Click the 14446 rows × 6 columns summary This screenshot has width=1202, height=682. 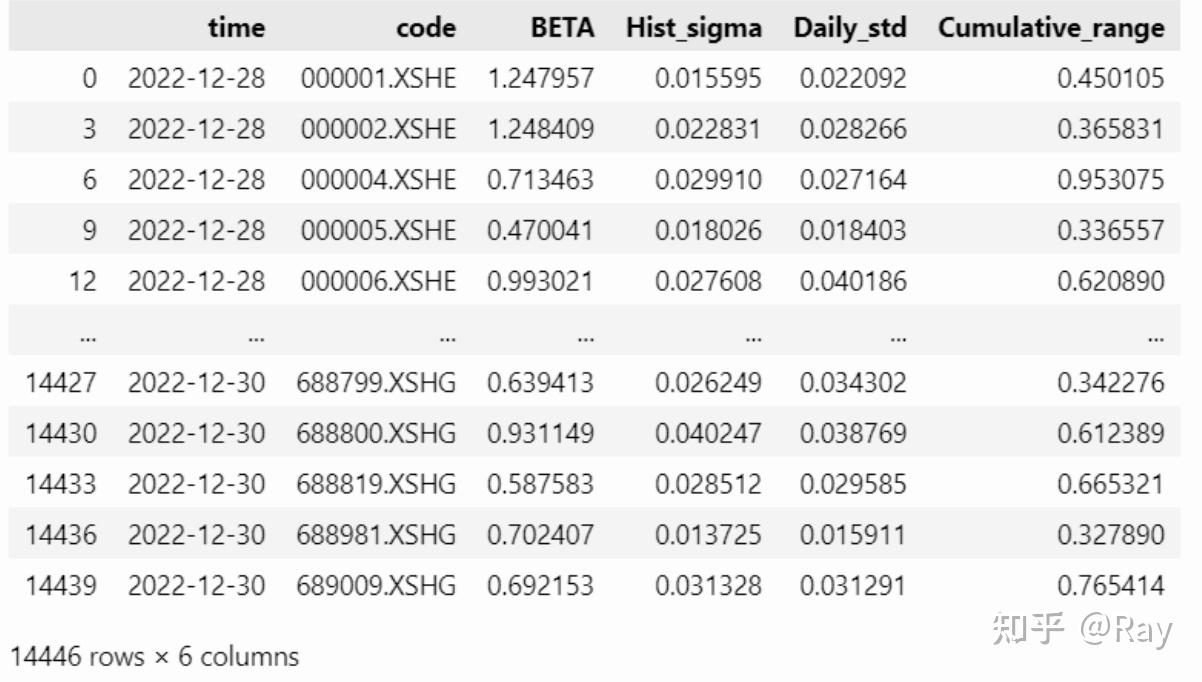[x=154, y=657]
